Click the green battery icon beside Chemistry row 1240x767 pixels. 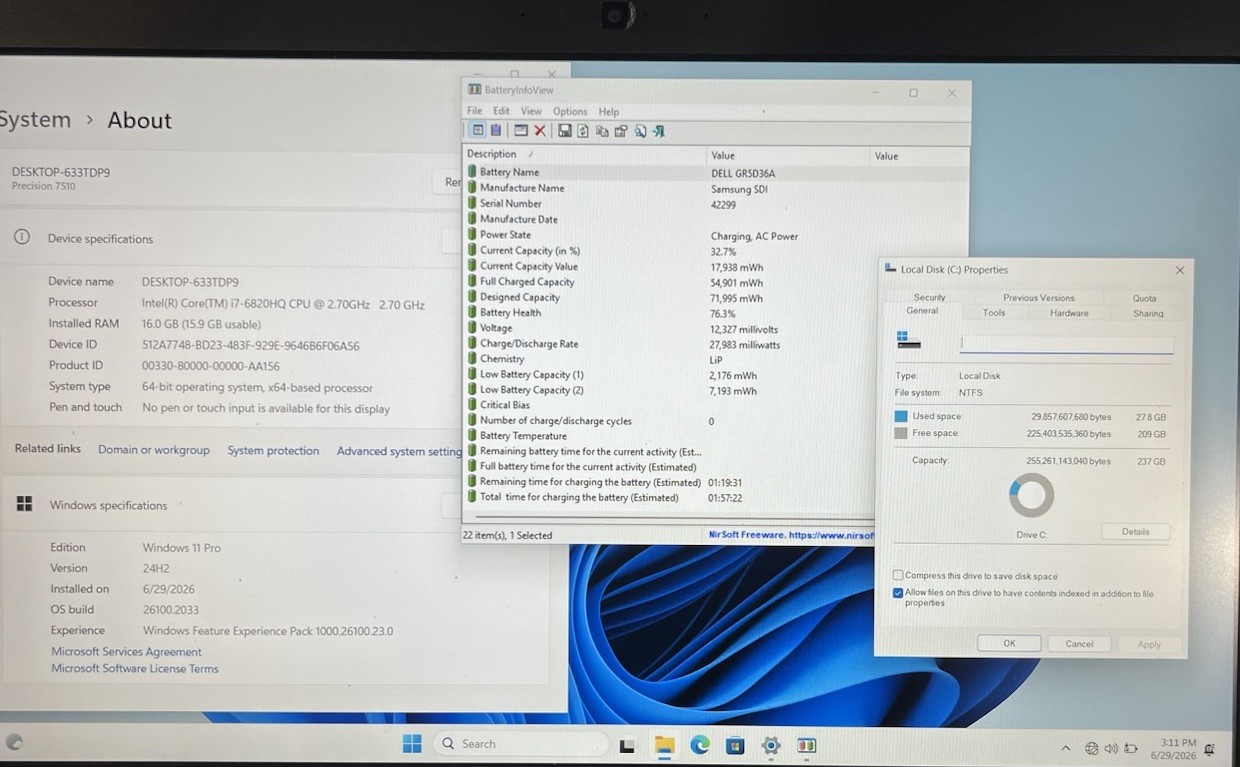click(x=472, y=359)
